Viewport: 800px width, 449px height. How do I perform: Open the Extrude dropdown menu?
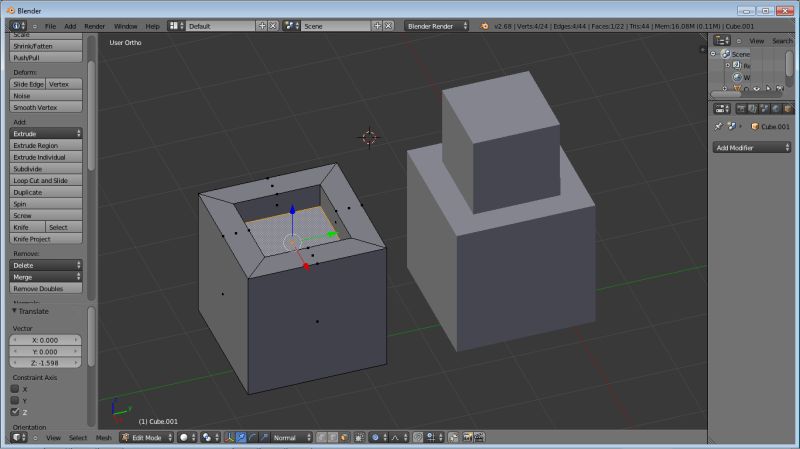click(46, 133)
